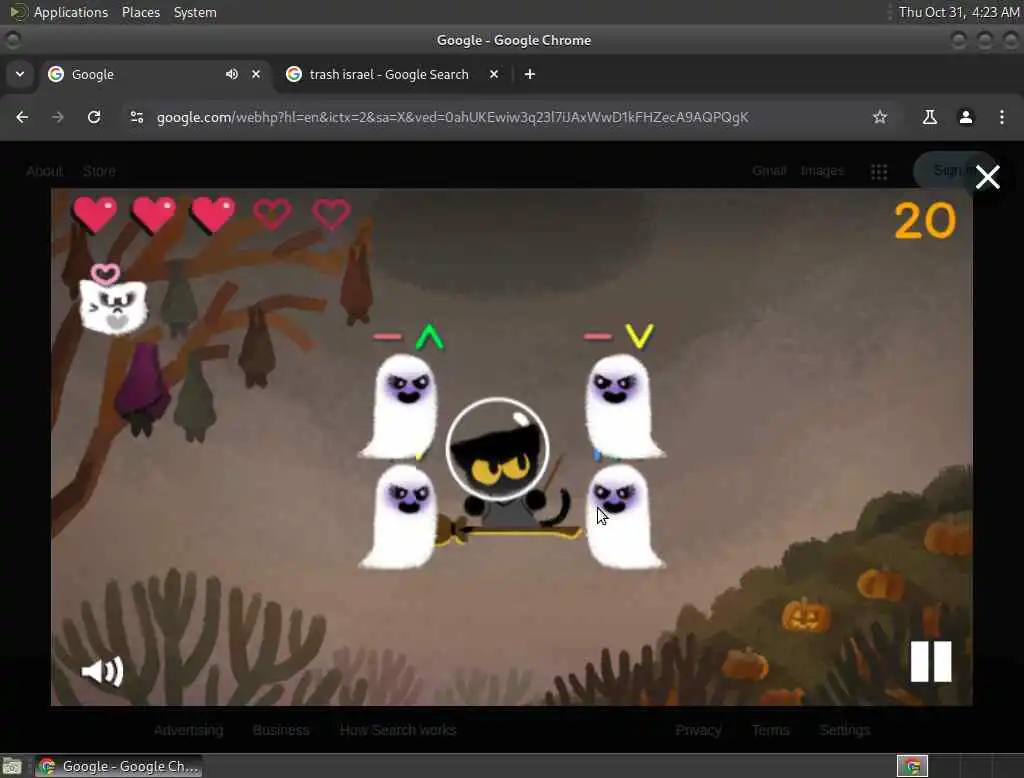The width and height of the screenshot is (1024, 778).
Task: Open the Gmail link
Action: click(769, 170)
